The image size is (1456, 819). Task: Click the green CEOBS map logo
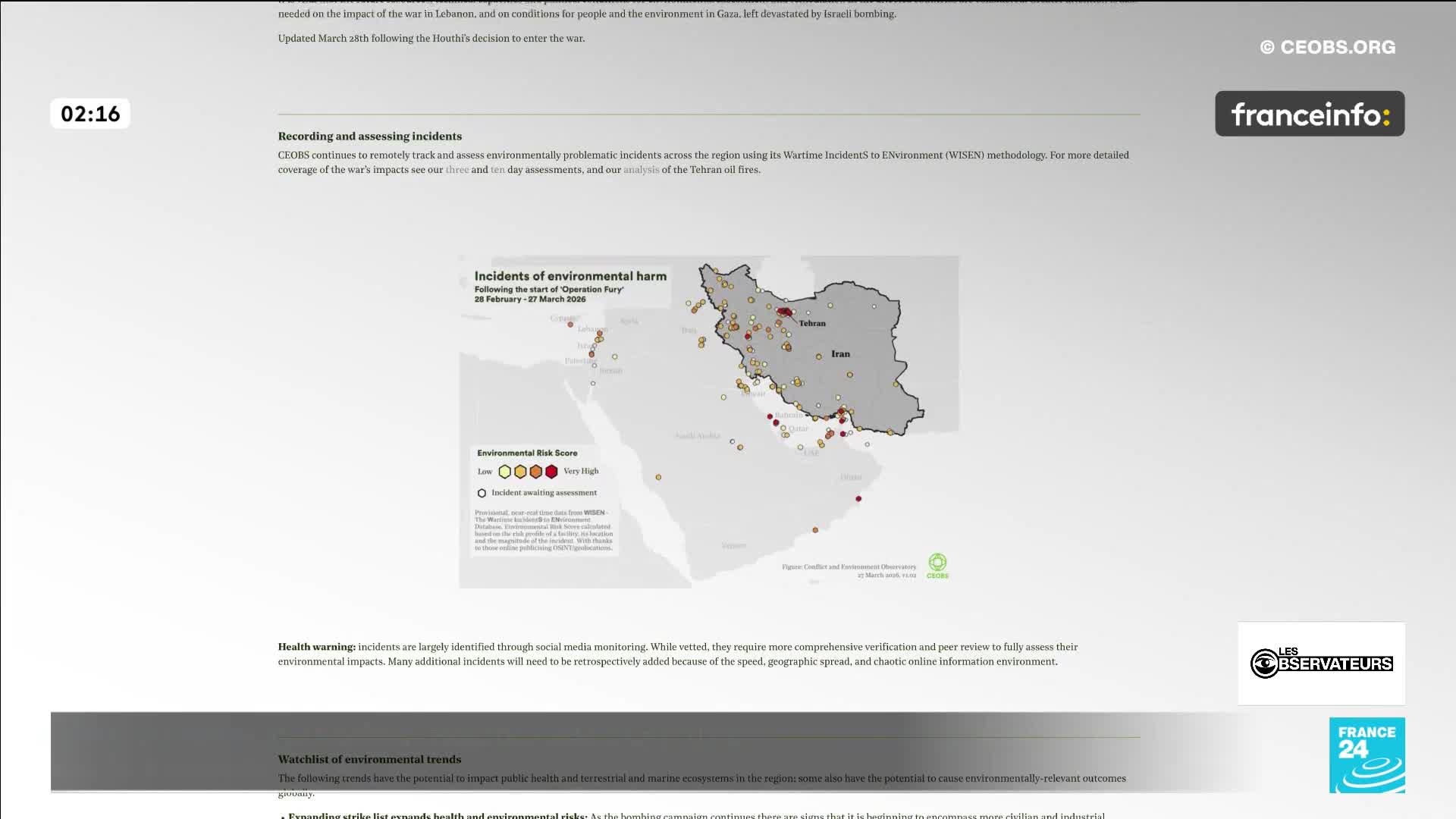point(937,563)
